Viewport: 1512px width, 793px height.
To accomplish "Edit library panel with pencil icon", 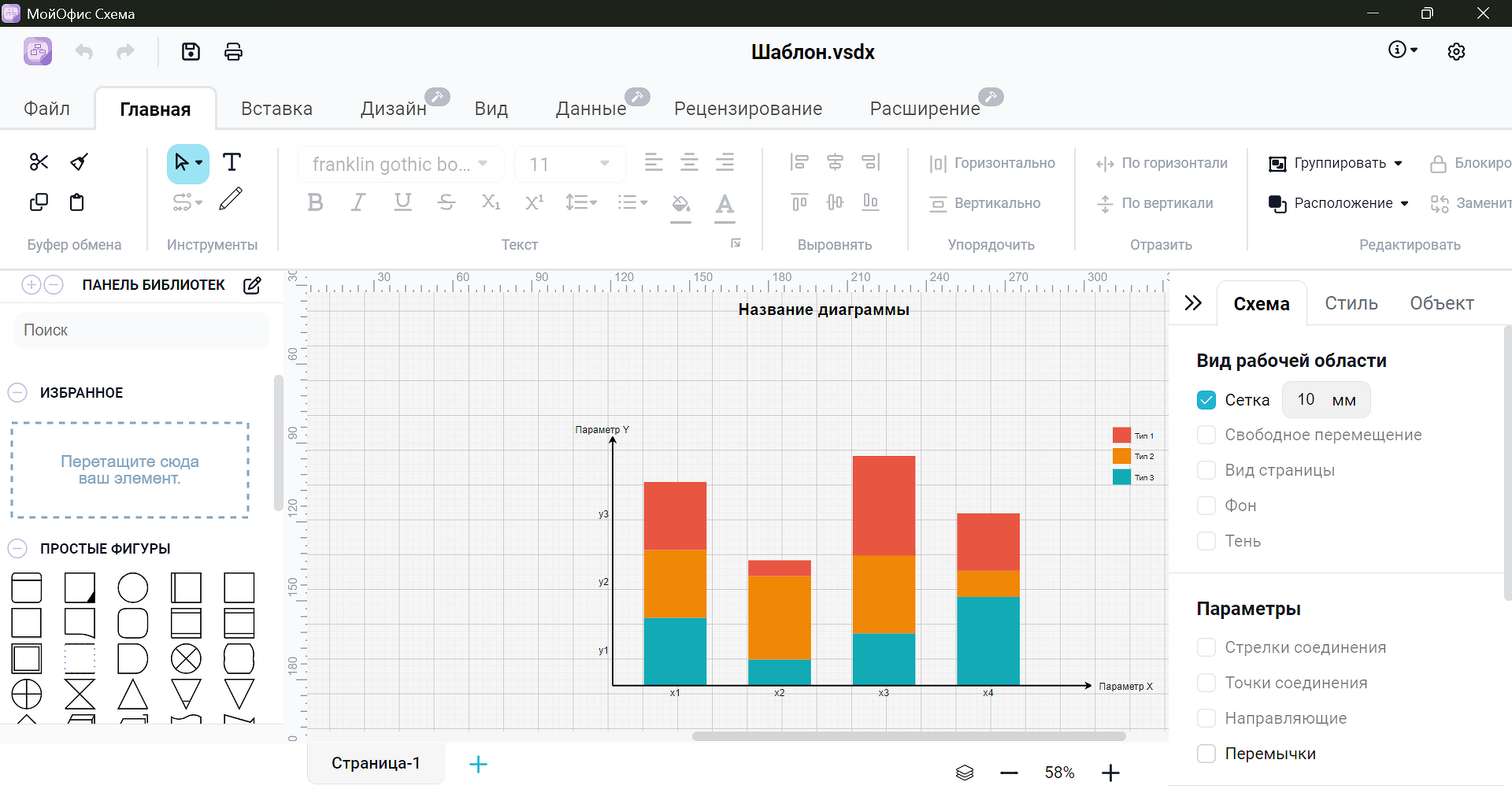I will point(252,285).
